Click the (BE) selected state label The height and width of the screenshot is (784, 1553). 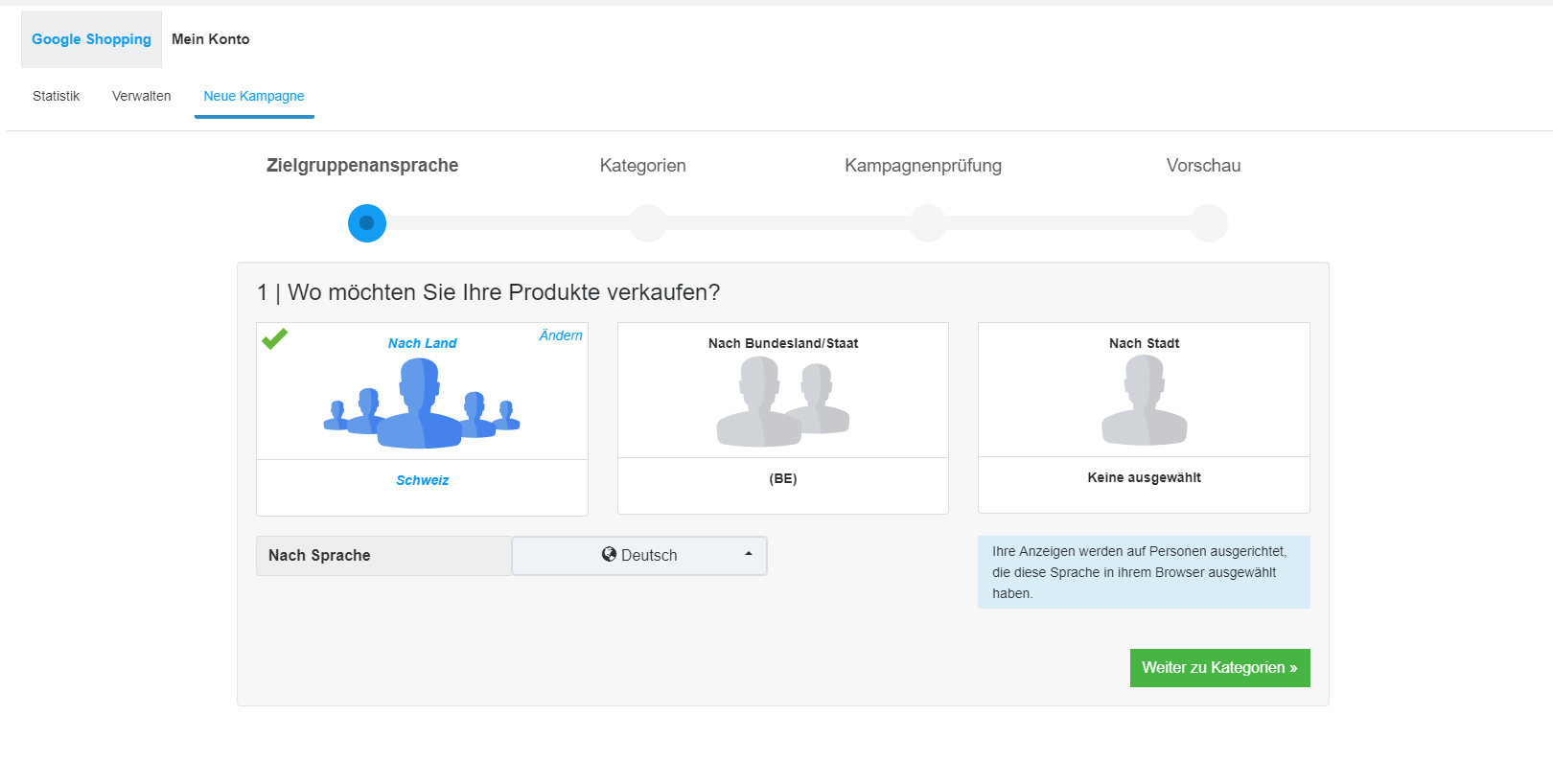click(783, 478)
